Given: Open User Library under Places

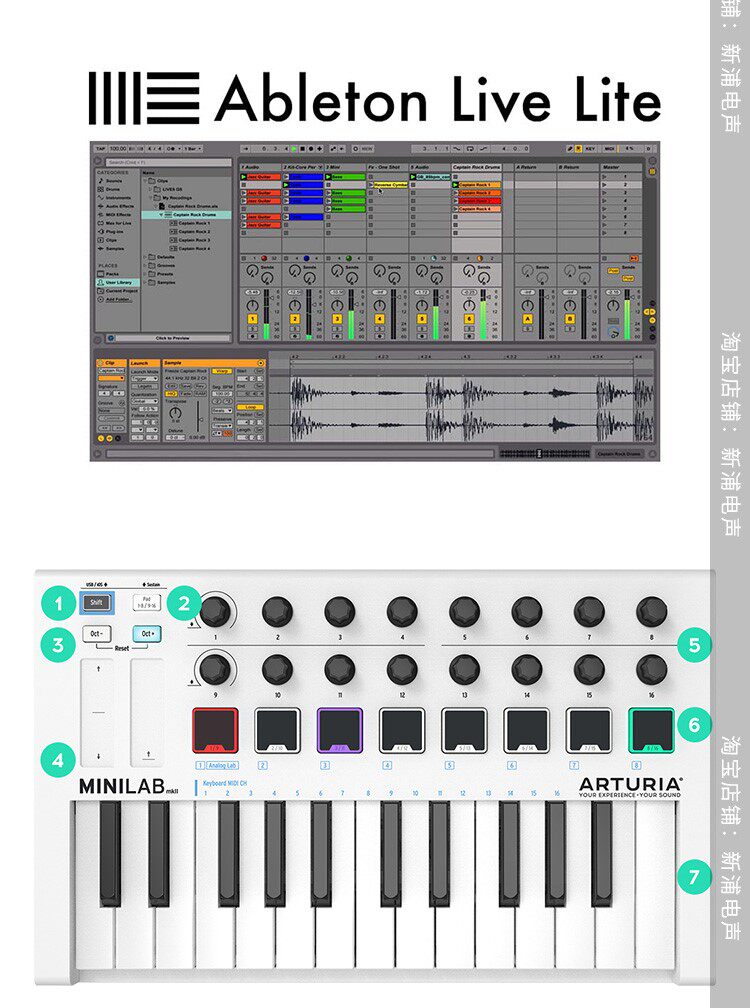Looking at the screenshot, I should [x=116, y=282].
